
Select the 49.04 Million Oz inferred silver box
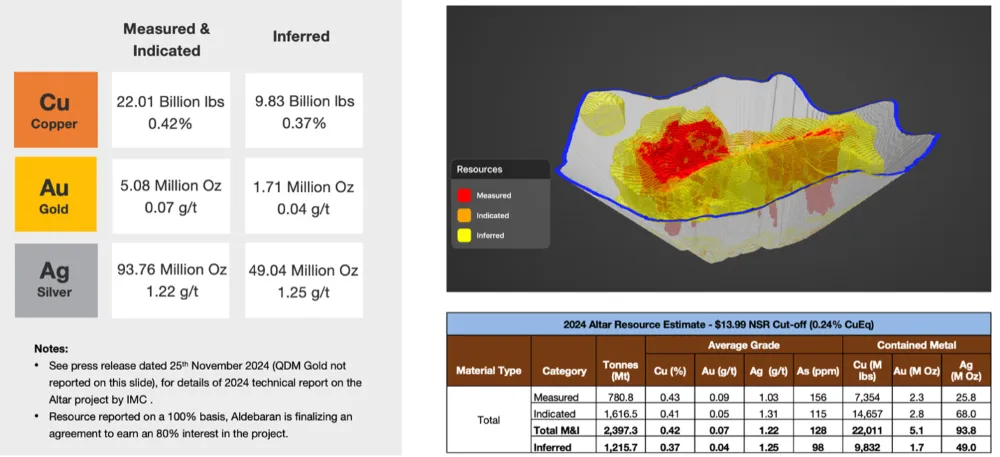tap(304, 280)
